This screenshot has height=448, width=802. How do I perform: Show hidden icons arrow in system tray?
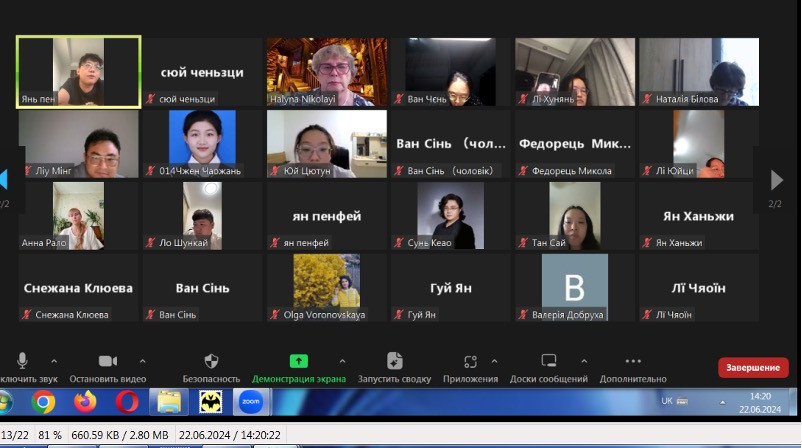(723, 402)
